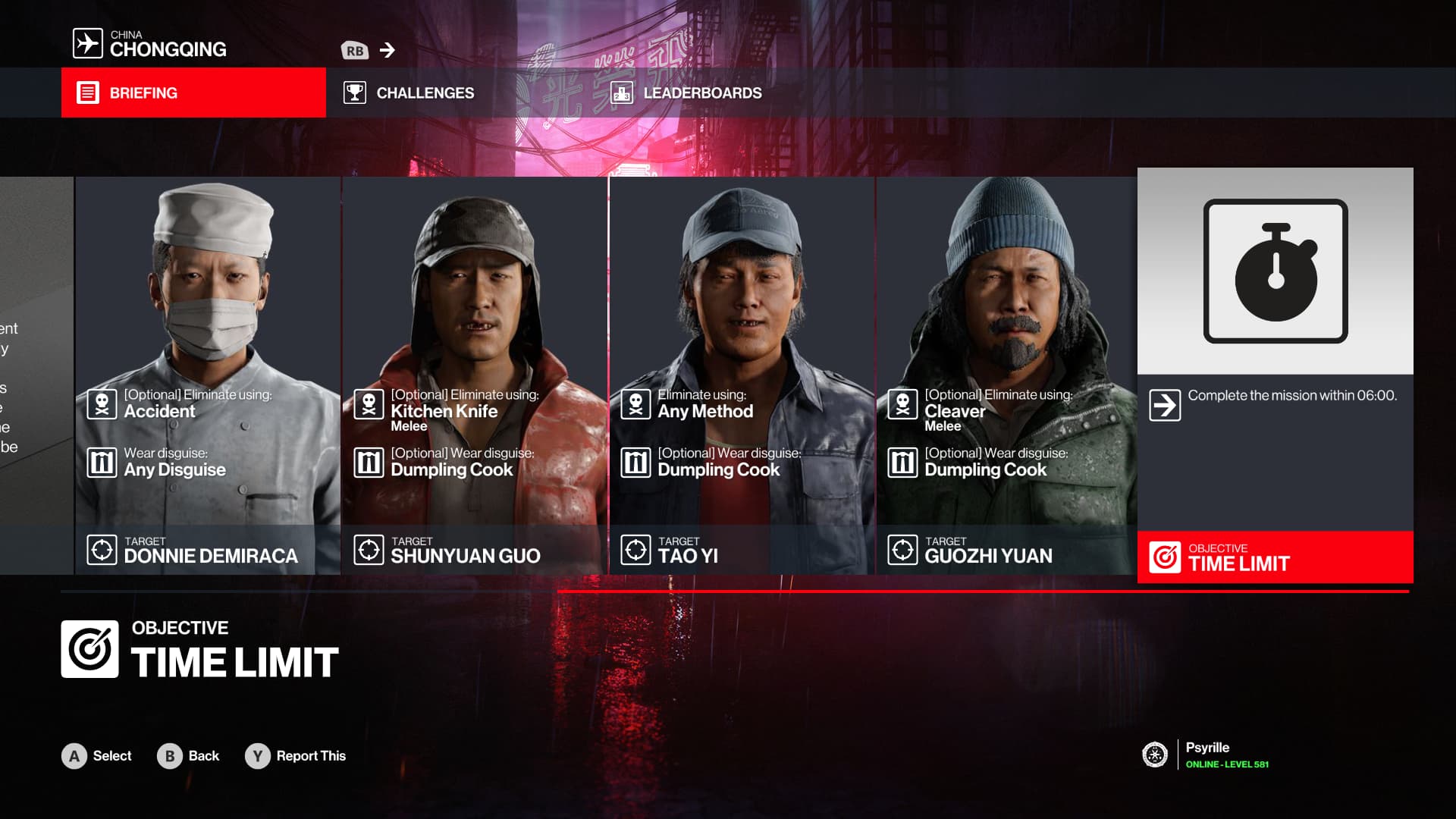
Task: Click the B Back button prompt
Action: pyautogui.click(x=188, y=756)
